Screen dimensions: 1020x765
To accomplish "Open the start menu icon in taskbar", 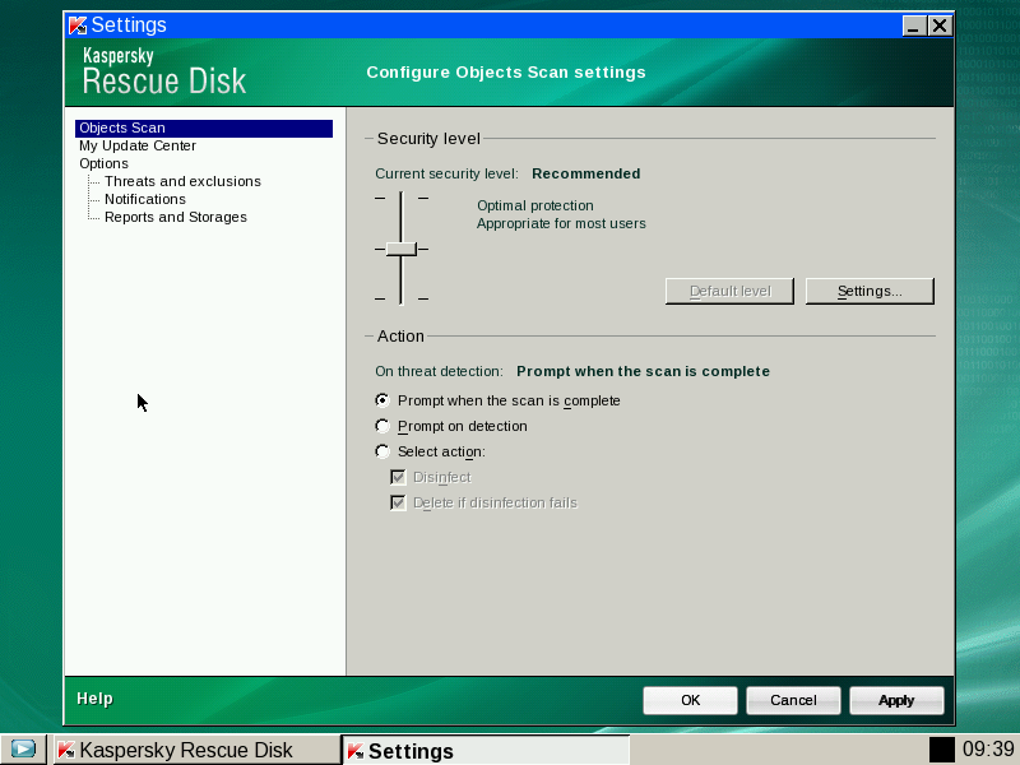I will (23, 749).
